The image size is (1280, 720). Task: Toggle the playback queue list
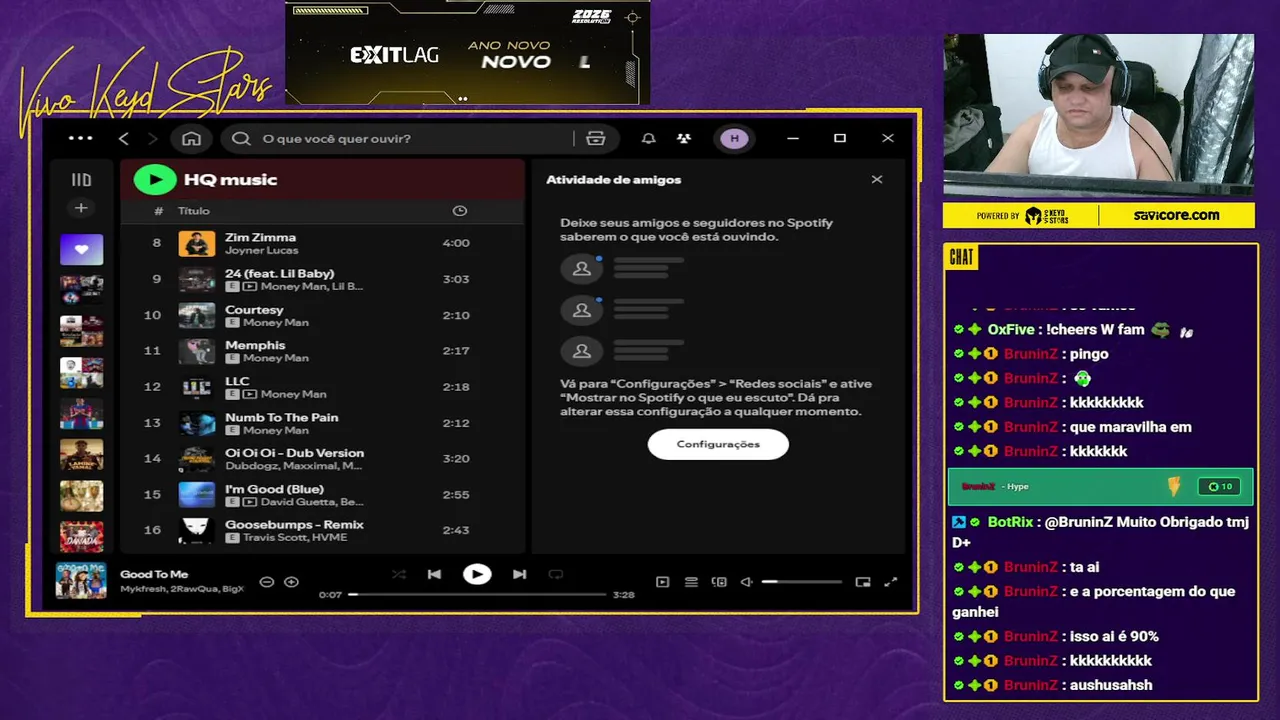pos(691,581)
